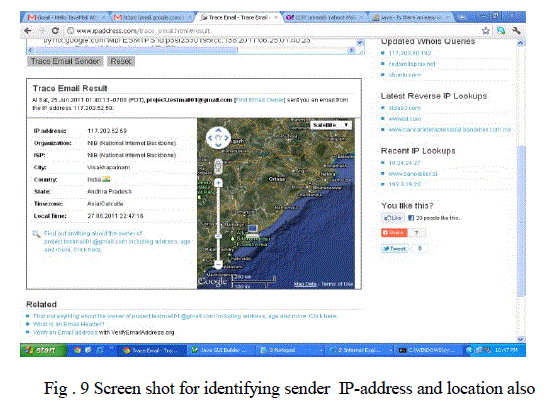Click the state value Andhra Pradesh
Viewport: 546px width, 404px height.
(x=109, y=192)
